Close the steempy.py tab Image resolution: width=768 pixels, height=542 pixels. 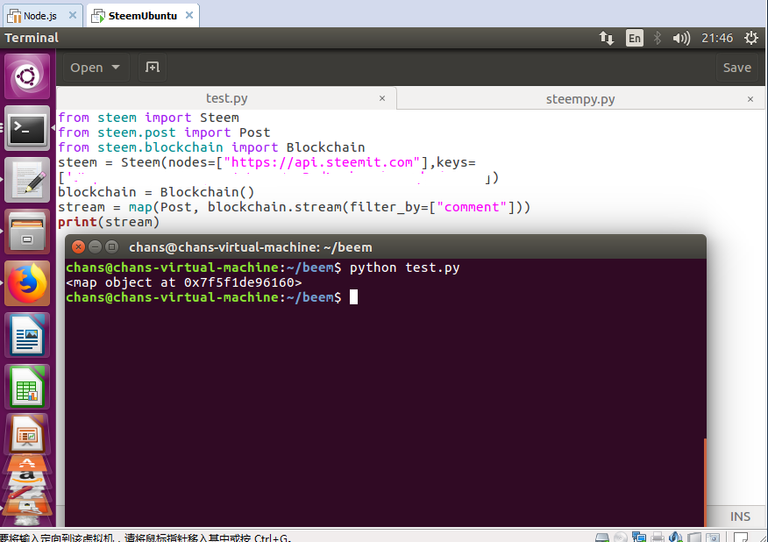coord(750,99)
